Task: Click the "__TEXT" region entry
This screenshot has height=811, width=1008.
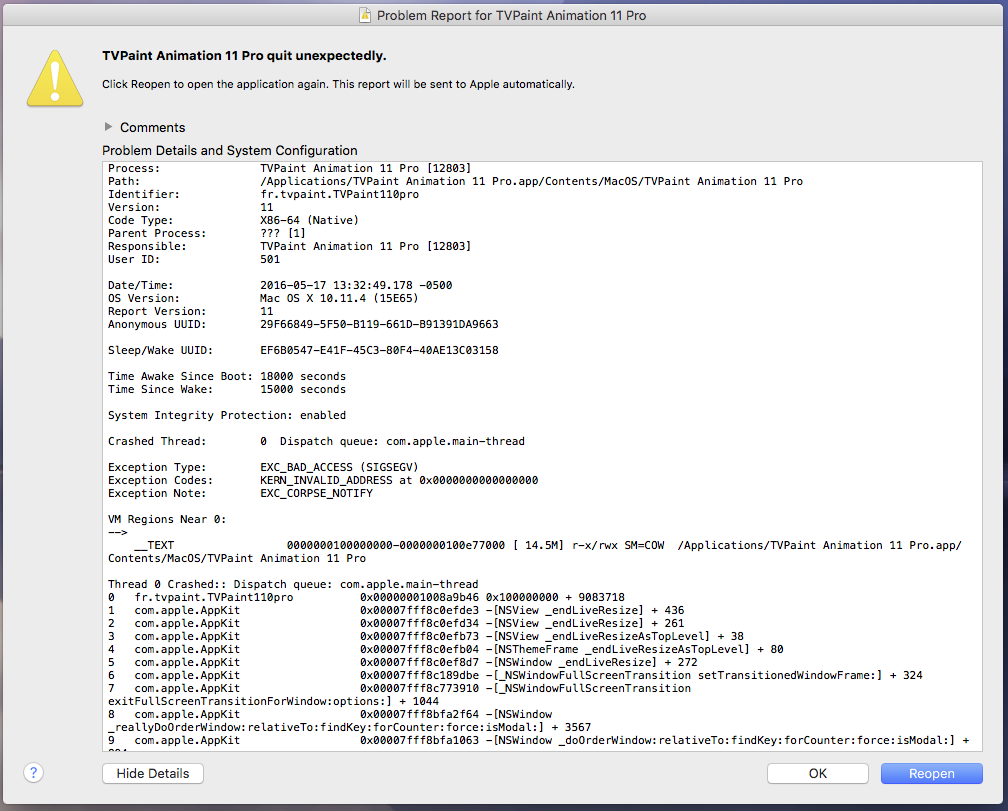Action: (x=154, y=545)
